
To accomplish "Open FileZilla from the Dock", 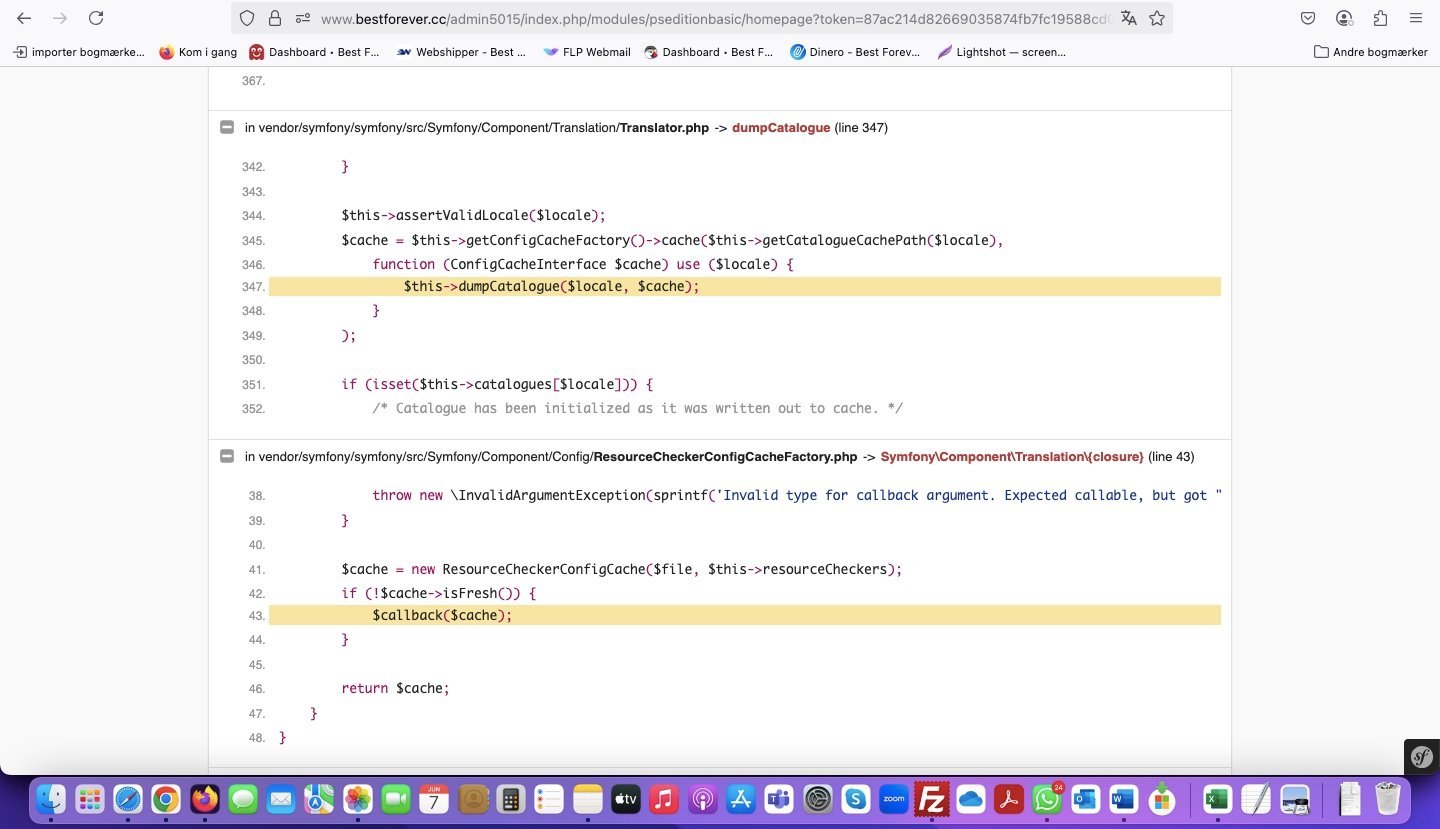I will pos(932,799).
